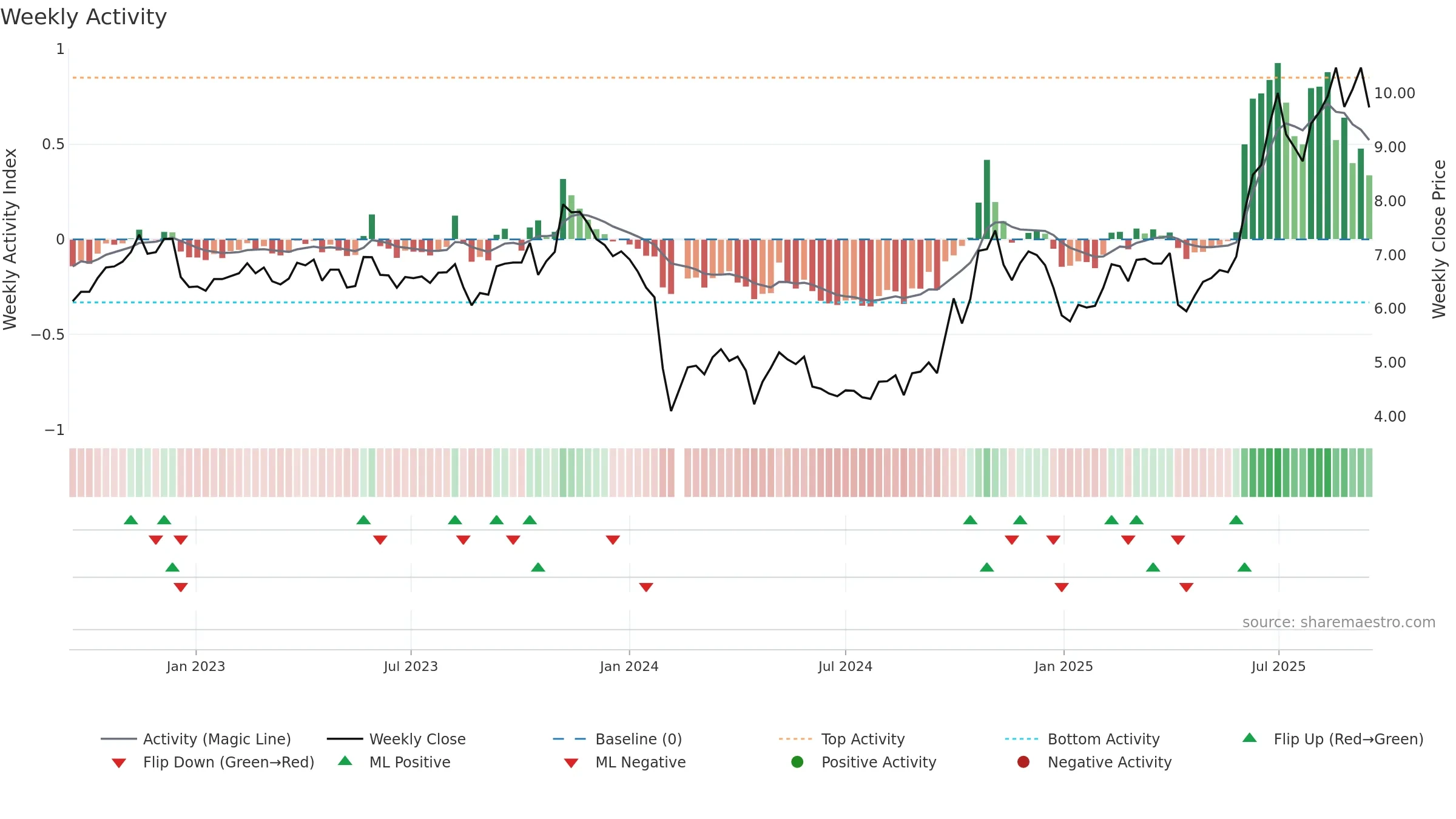Click the cyan dotted Bottom Activity swatch
Image resolution: width=1456 pixels, height=819 pixels.
pyautogui.click(x=1022, y=739)
